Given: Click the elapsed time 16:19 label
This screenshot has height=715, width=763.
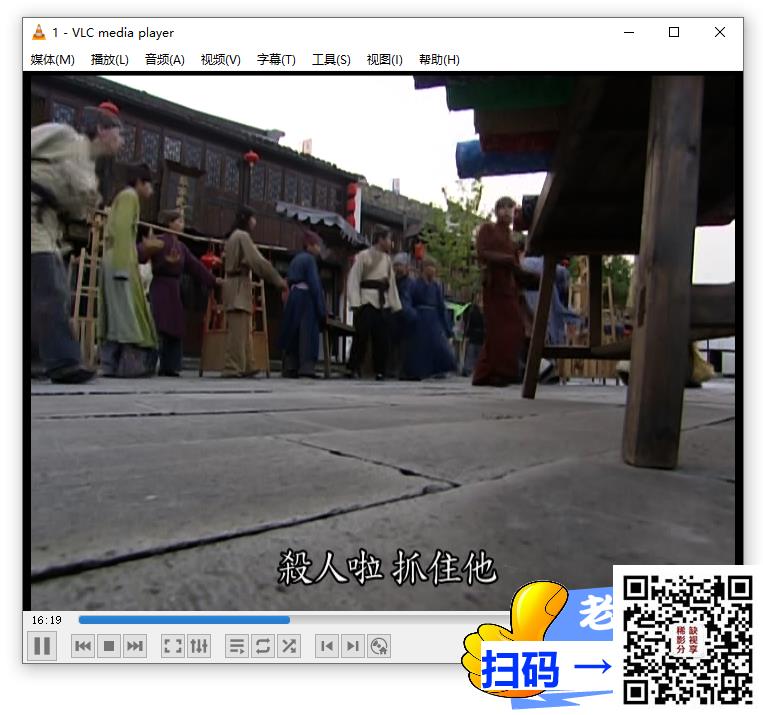Looking at the screenshot, I should pyautogui.click(x=47, y=620).
